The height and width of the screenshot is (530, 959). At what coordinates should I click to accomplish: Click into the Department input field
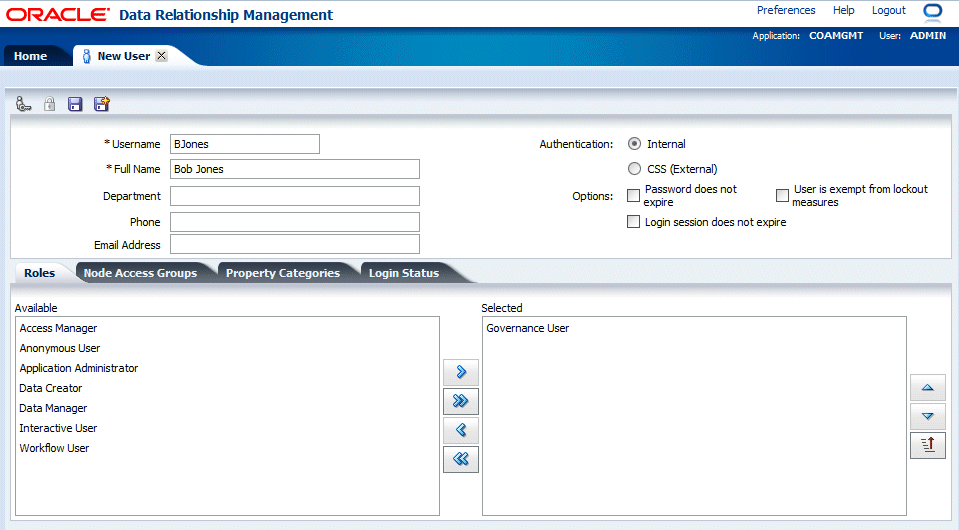click(x=295, y=196)
